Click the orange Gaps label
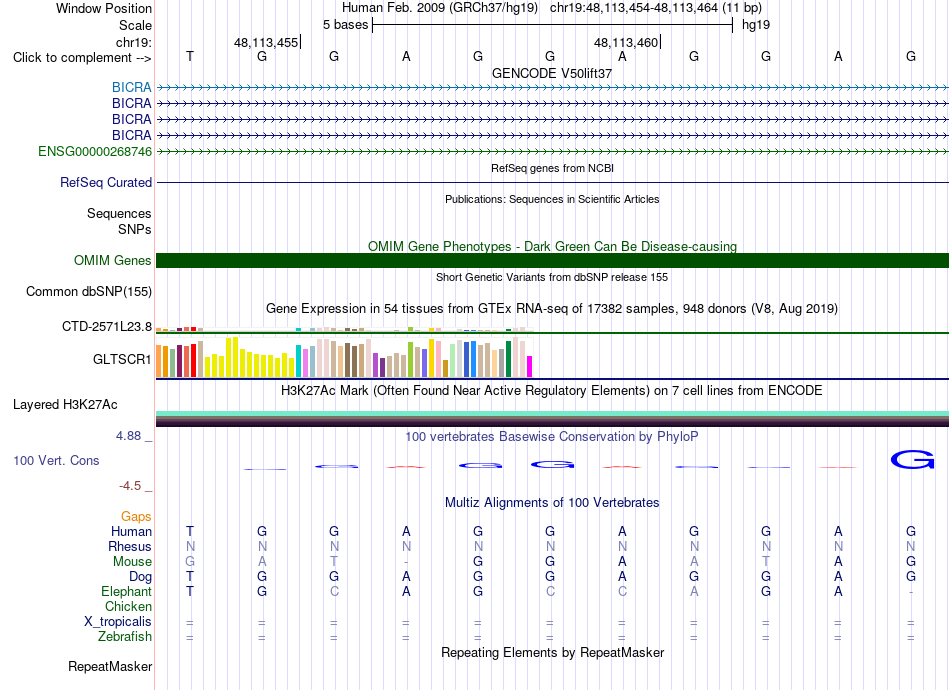 pyautogui.click(x=136, y=517)
